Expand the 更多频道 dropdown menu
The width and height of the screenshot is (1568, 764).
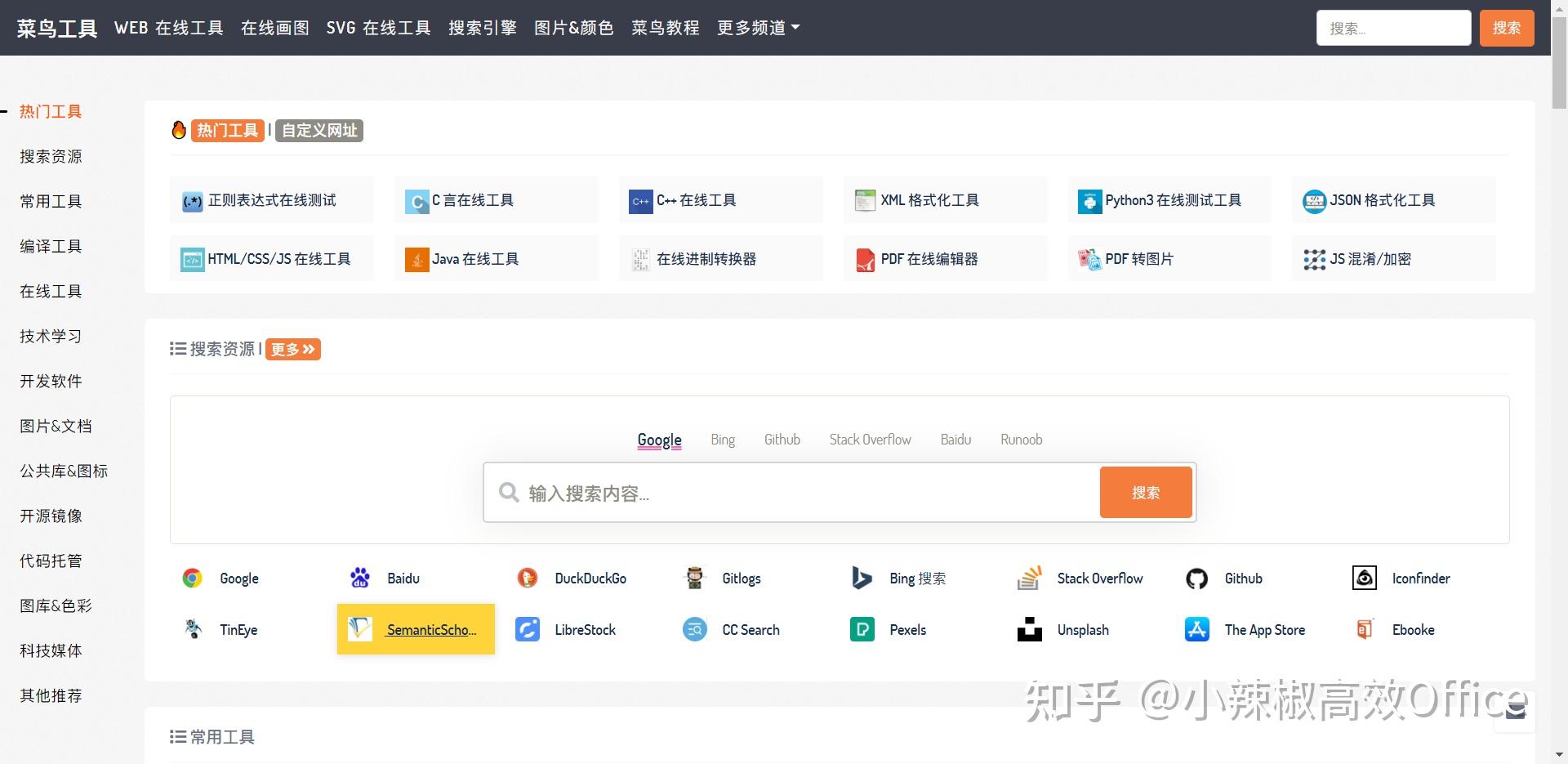(757, 27)
